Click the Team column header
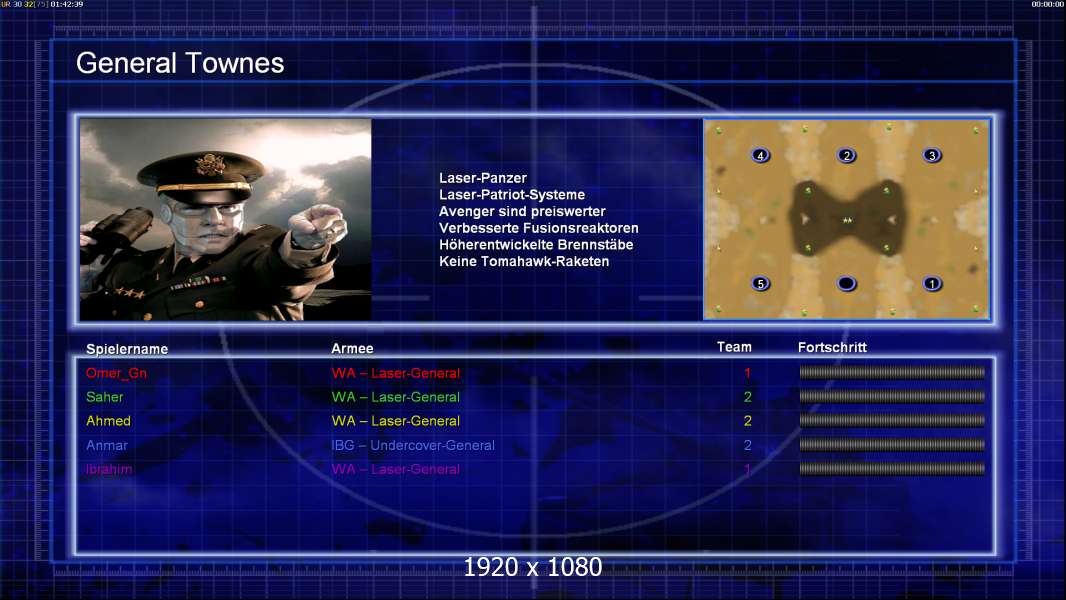 click(734, 347)
